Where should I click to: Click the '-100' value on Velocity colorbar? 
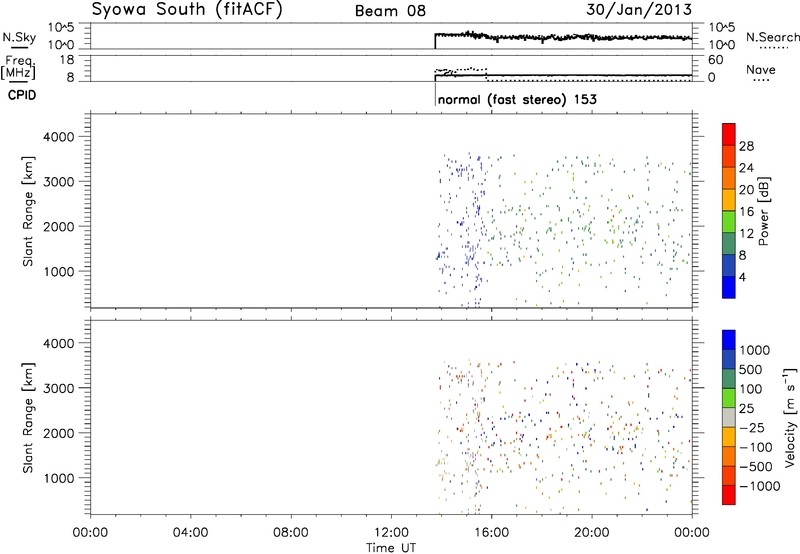pos(756,447)
